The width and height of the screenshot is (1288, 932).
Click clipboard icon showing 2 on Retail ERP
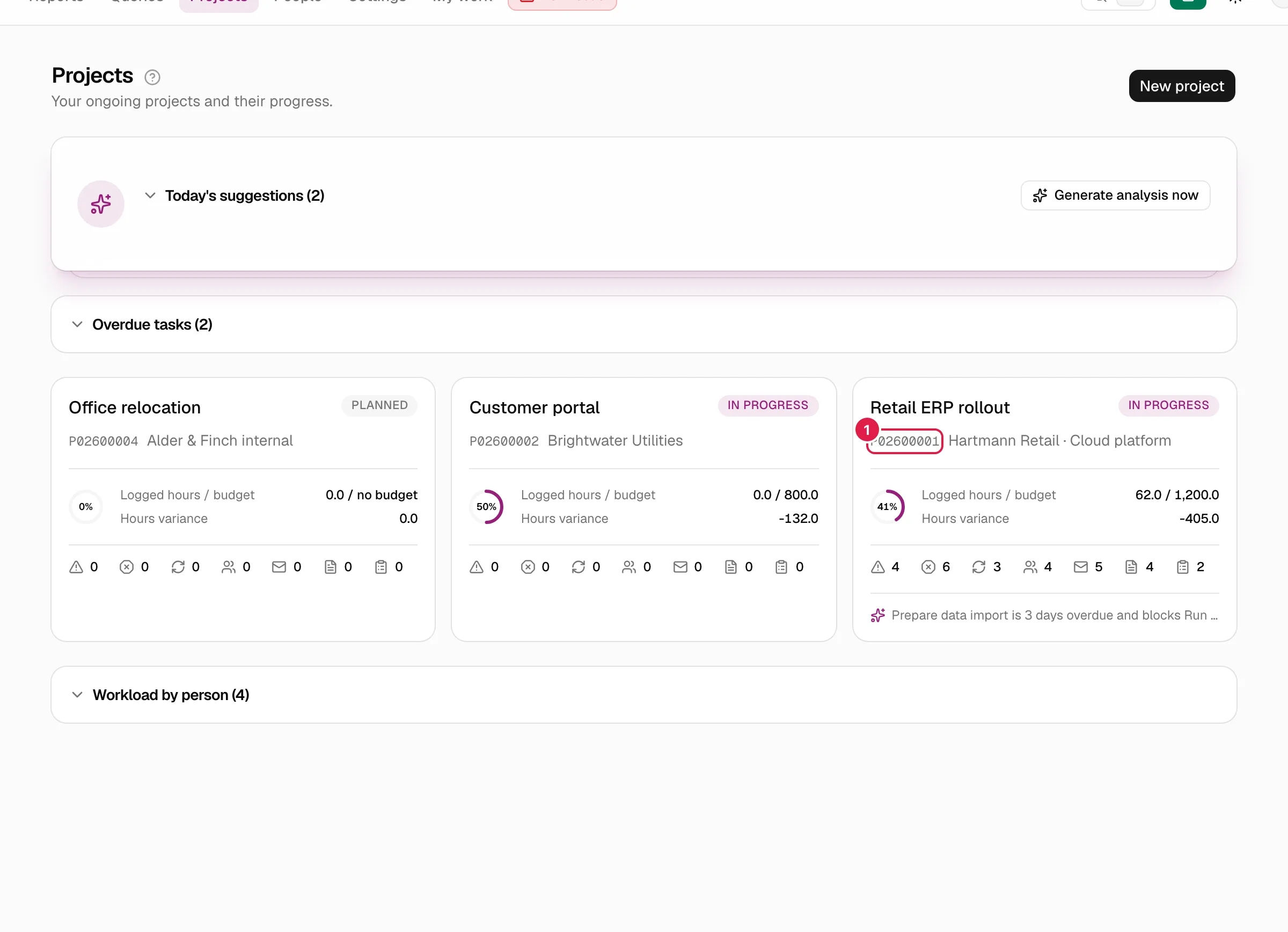[1183, 567]
